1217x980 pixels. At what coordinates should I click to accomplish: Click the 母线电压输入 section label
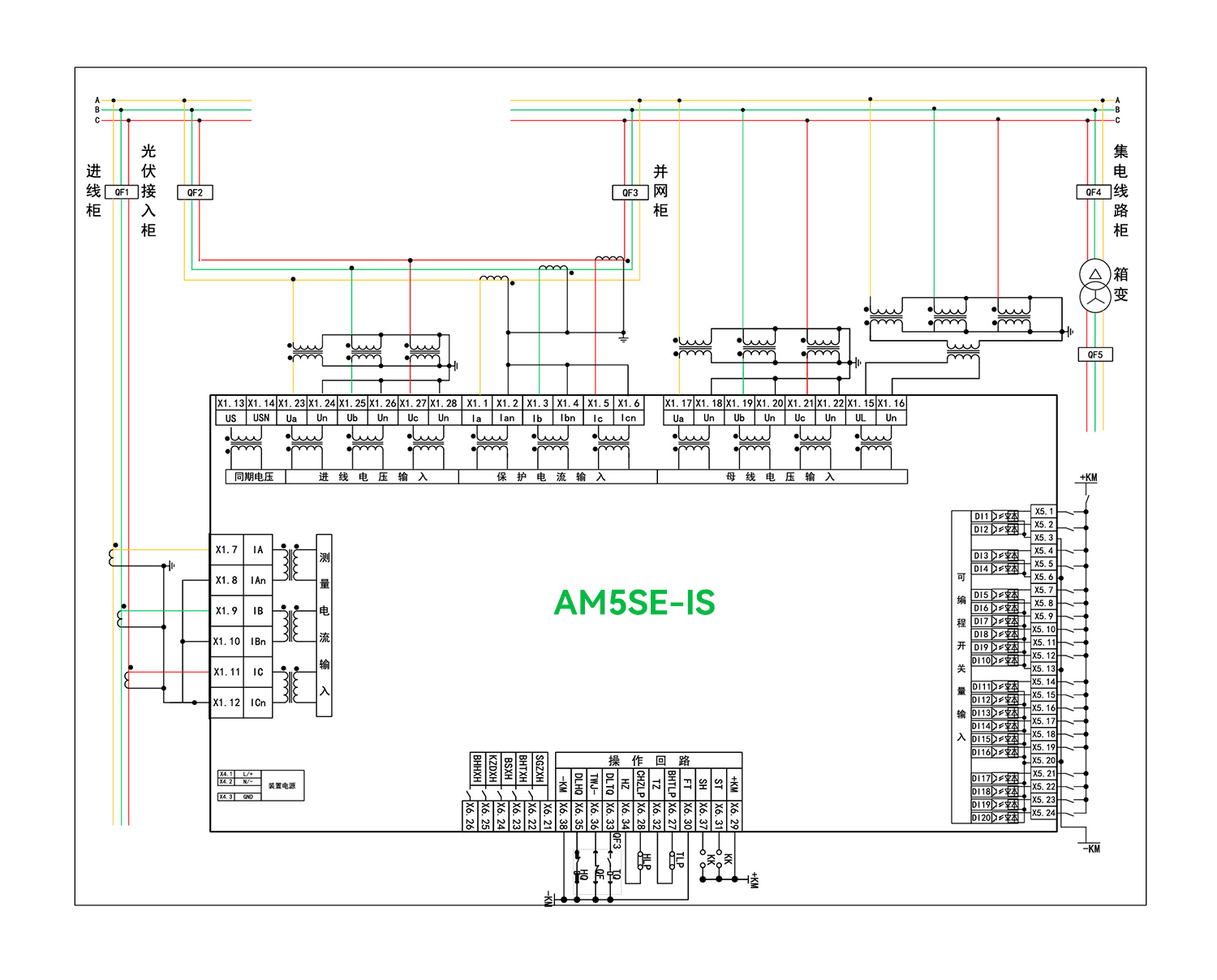coord(781,477)
